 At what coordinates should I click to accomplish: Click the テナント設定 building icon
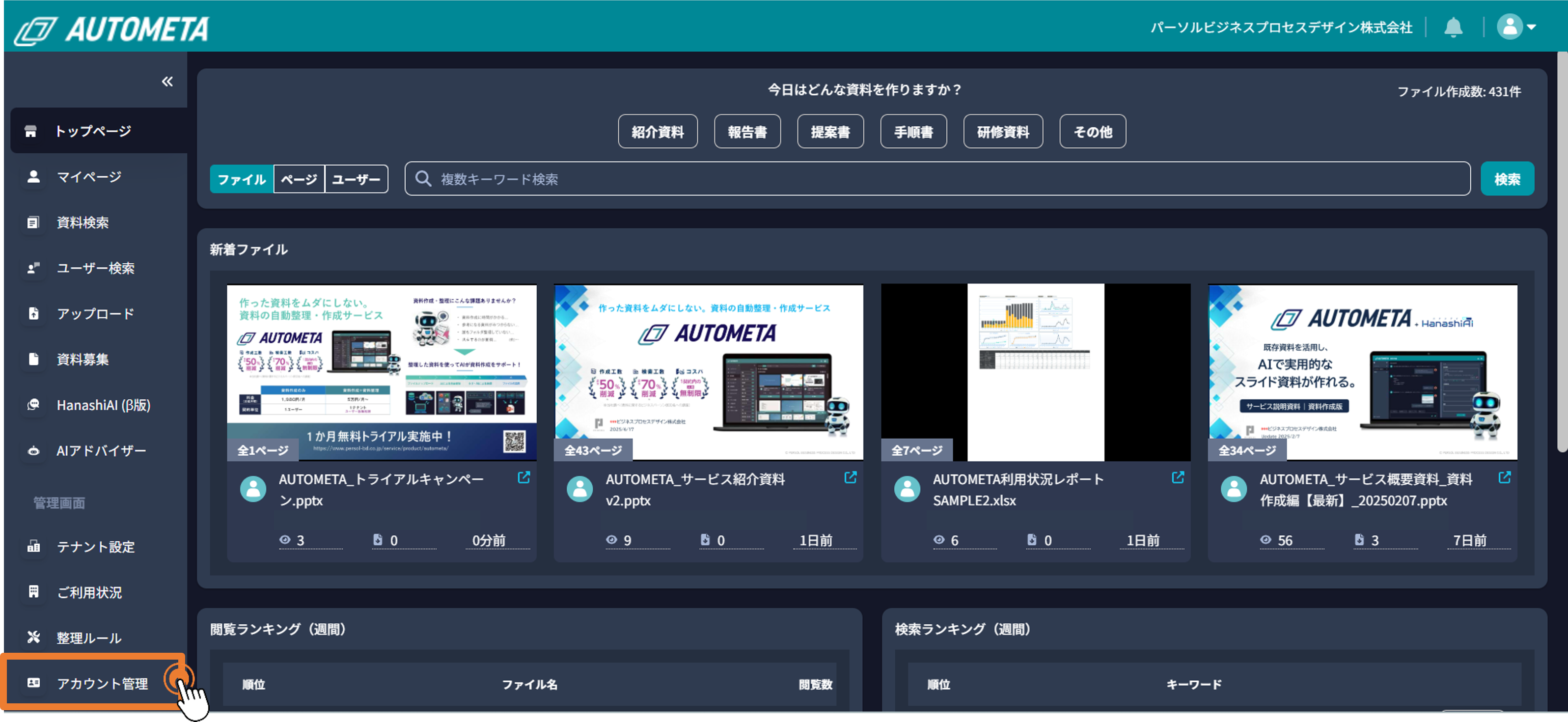[x=33, y=547]
